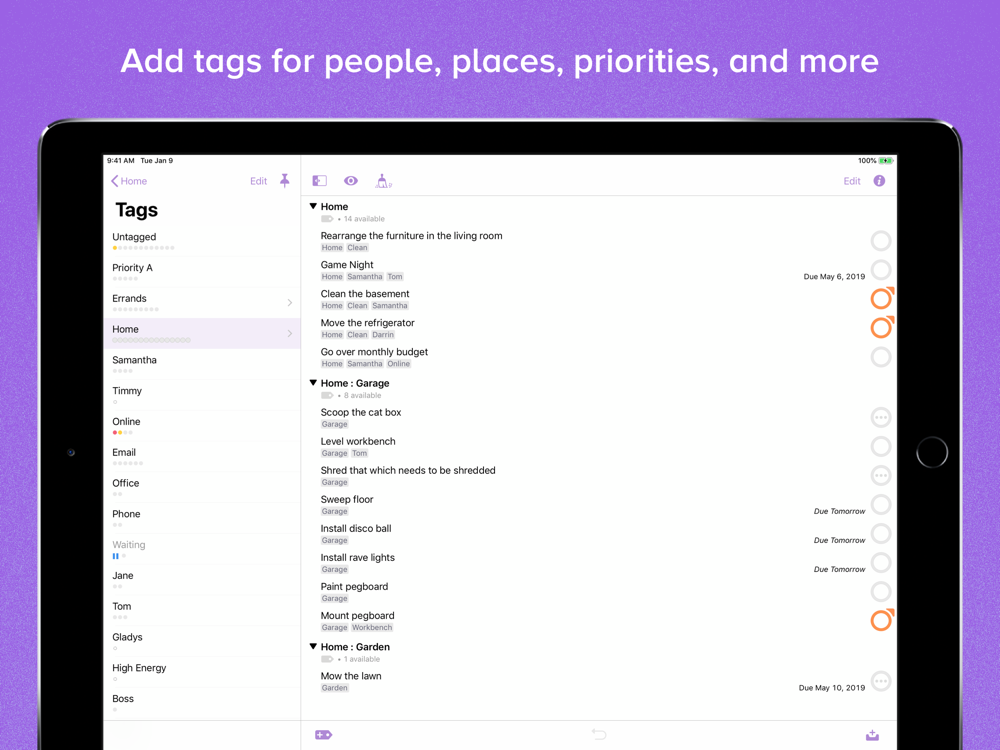Mark Mow the lawn complete
The height and width of the screenshot is (750, 1000).
(x=881, y=681)
